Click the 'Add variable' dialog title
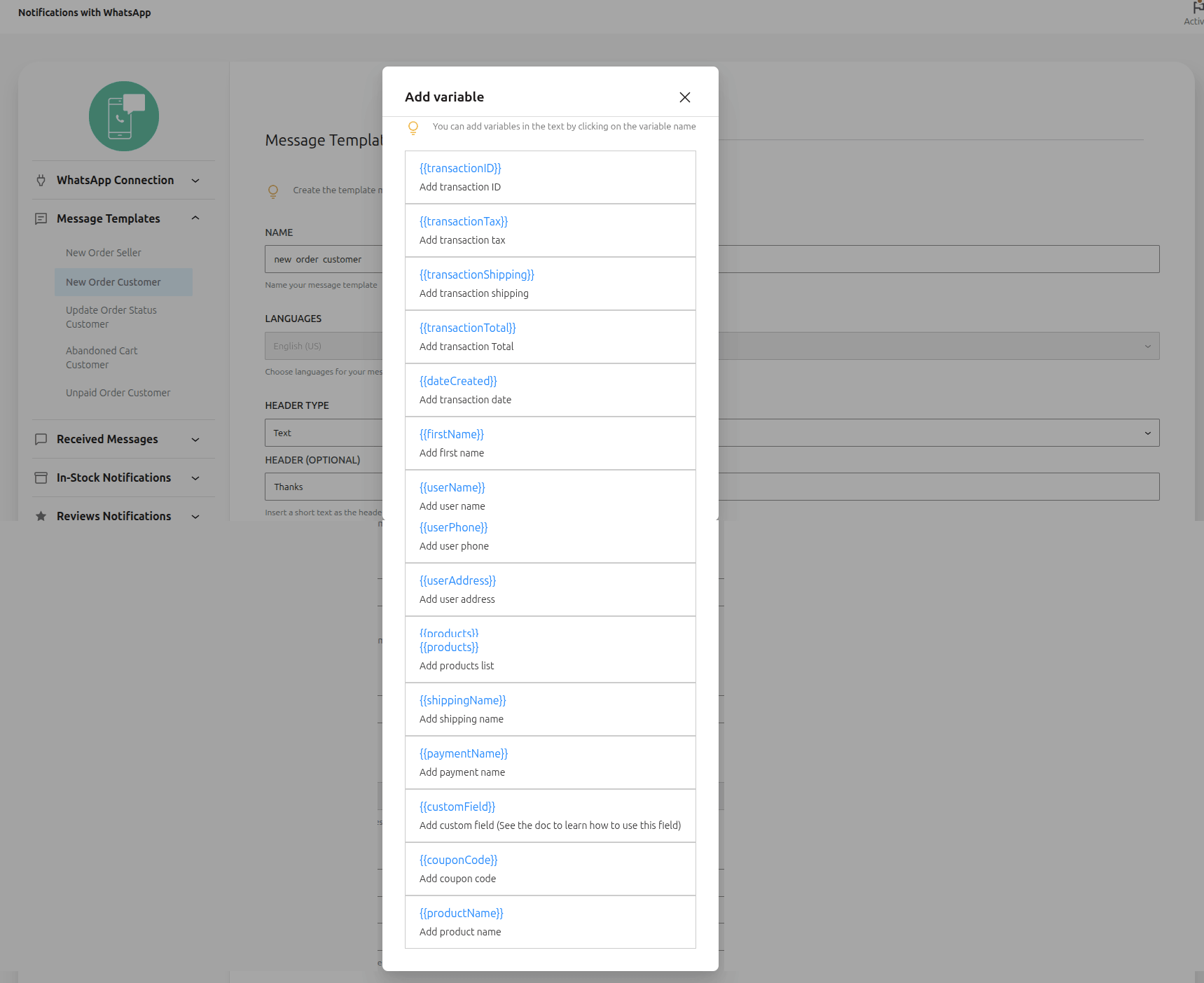The image size is (1204, 983). 444,97
